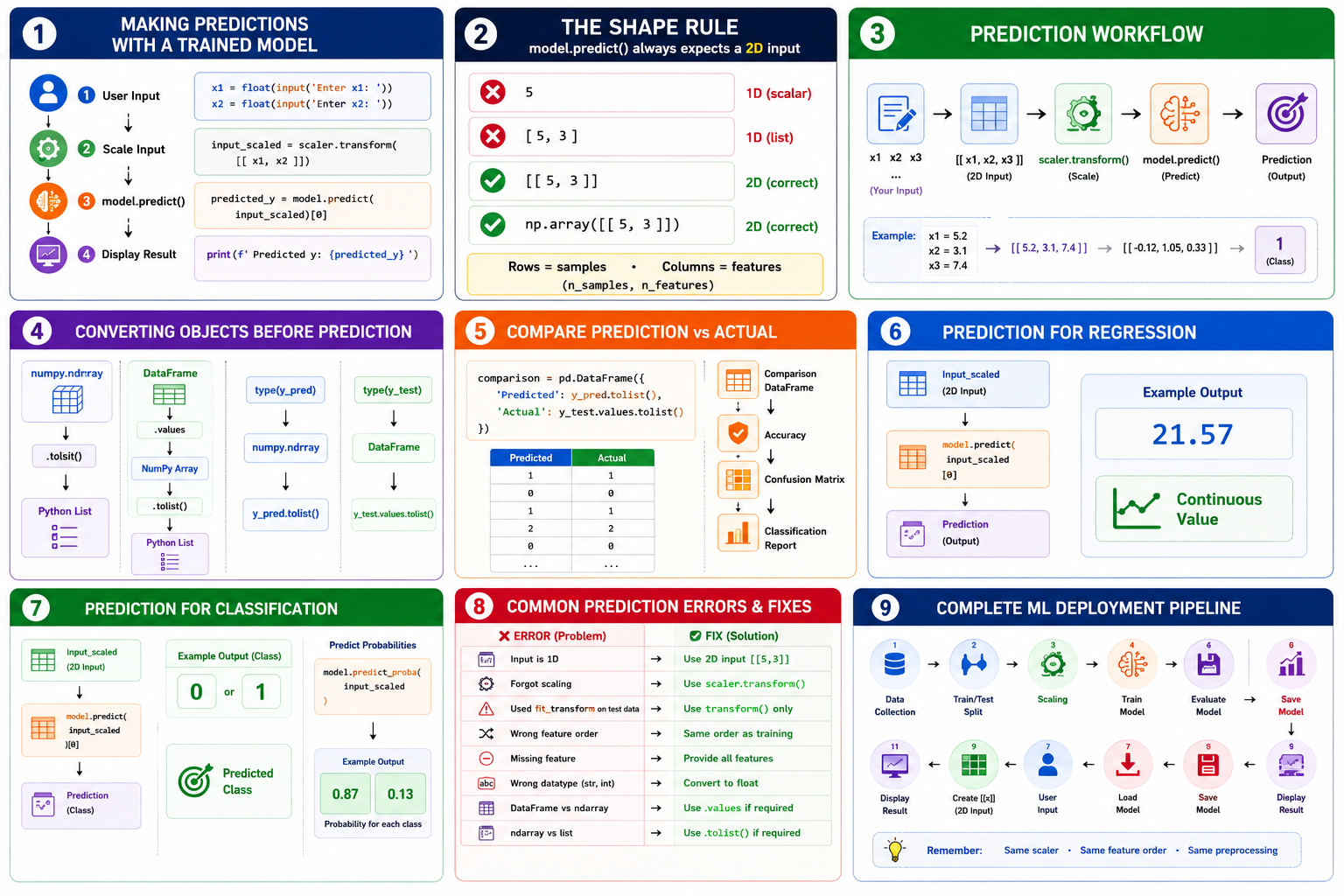
Task: Click the NumPy Array box
Action: pos(170,469)
